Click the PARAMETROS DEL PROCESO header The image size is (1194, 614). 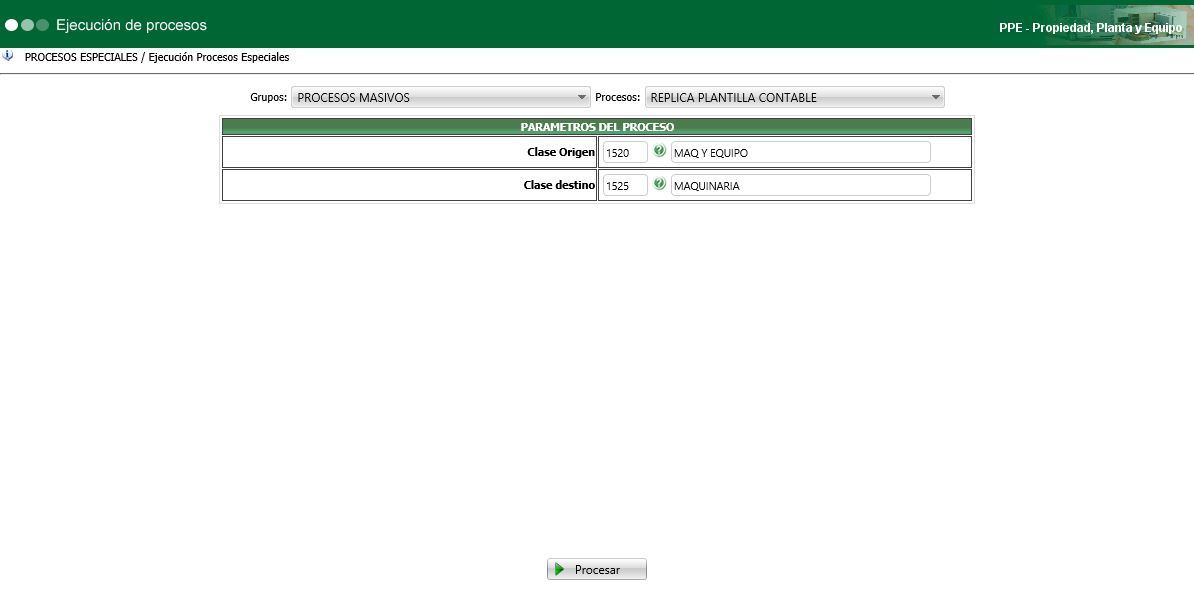[x=597, y=126]
